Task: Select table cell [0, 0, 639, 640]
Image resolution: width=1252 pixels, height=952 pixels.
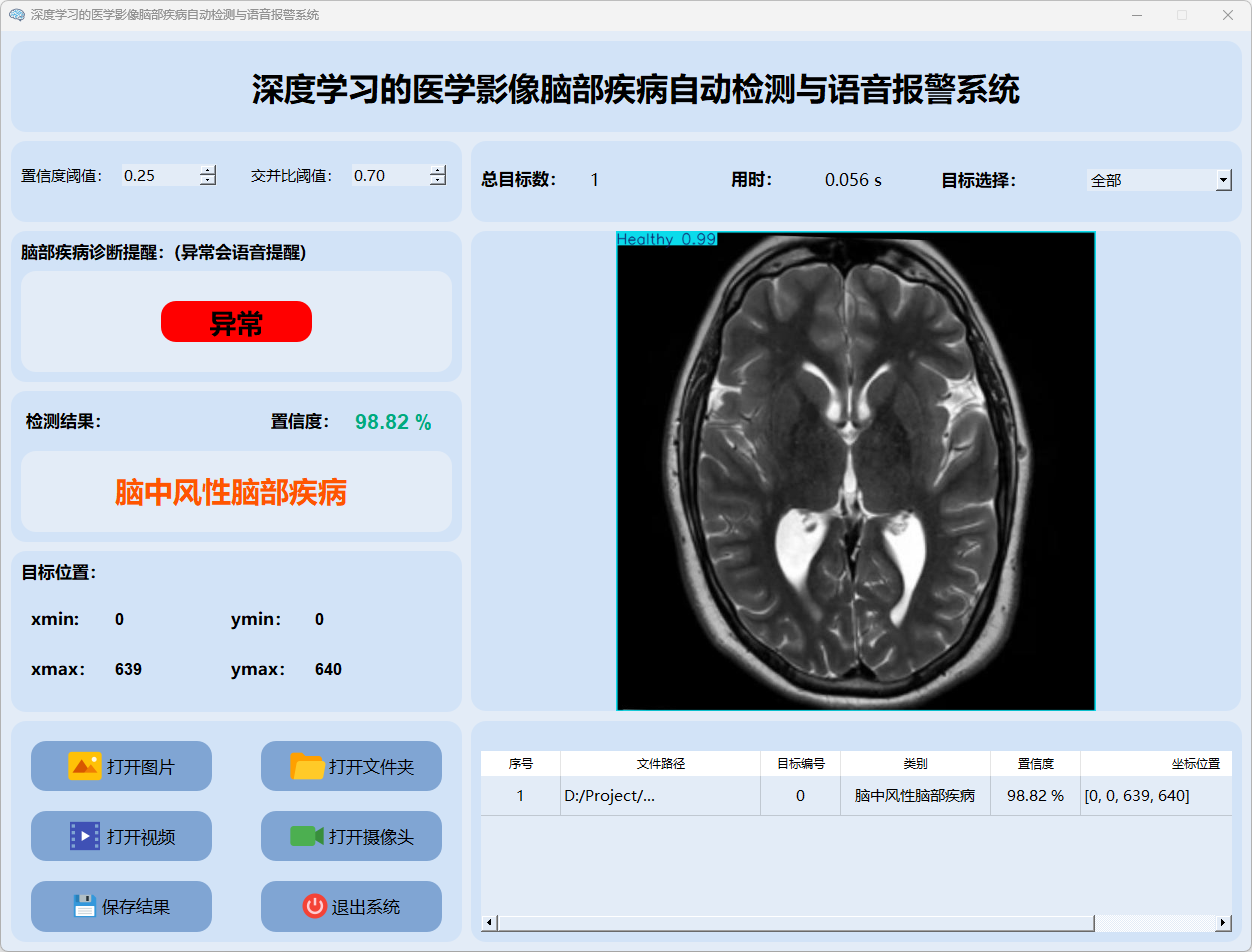Action: tap(1156, 796)
